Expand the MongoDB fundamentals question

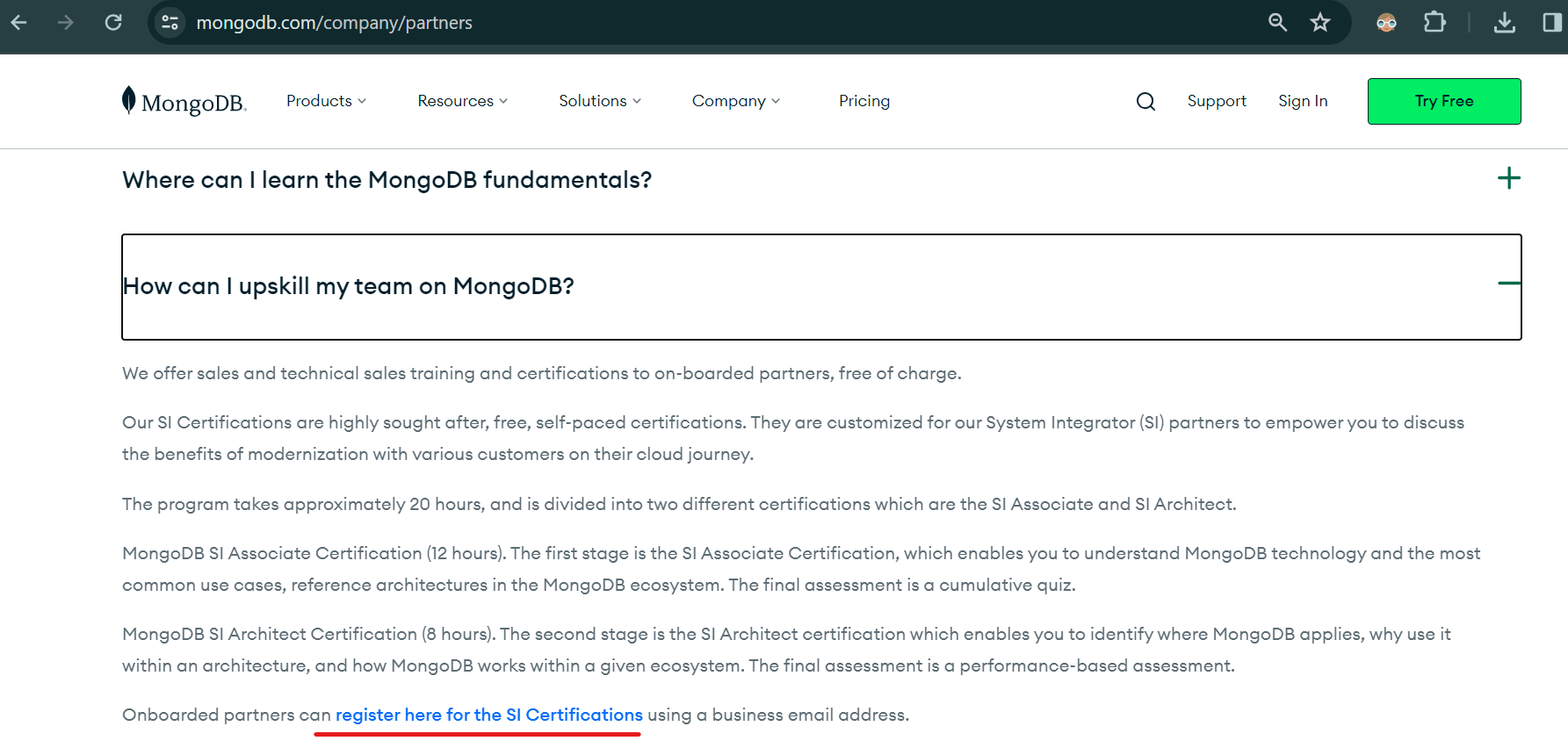pos(1508,179)
